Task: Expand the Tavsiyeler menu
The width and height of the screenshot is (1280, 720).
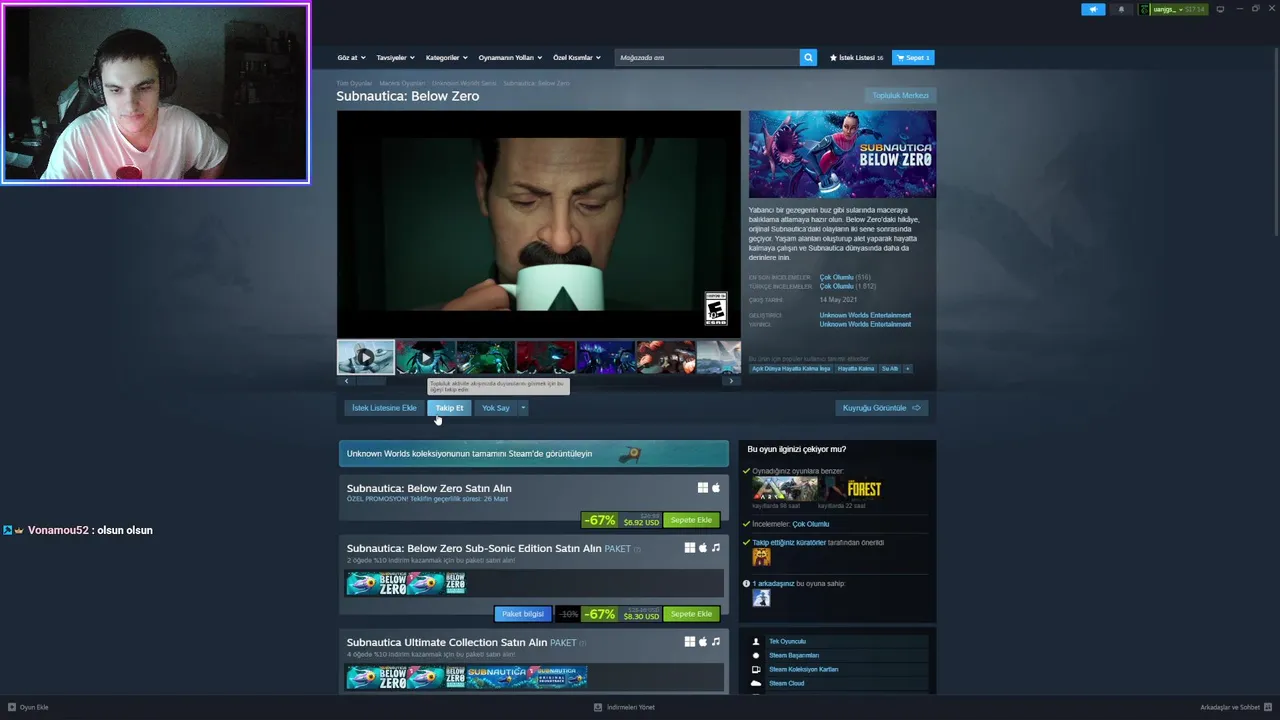Action: click(x=395, y=58)
